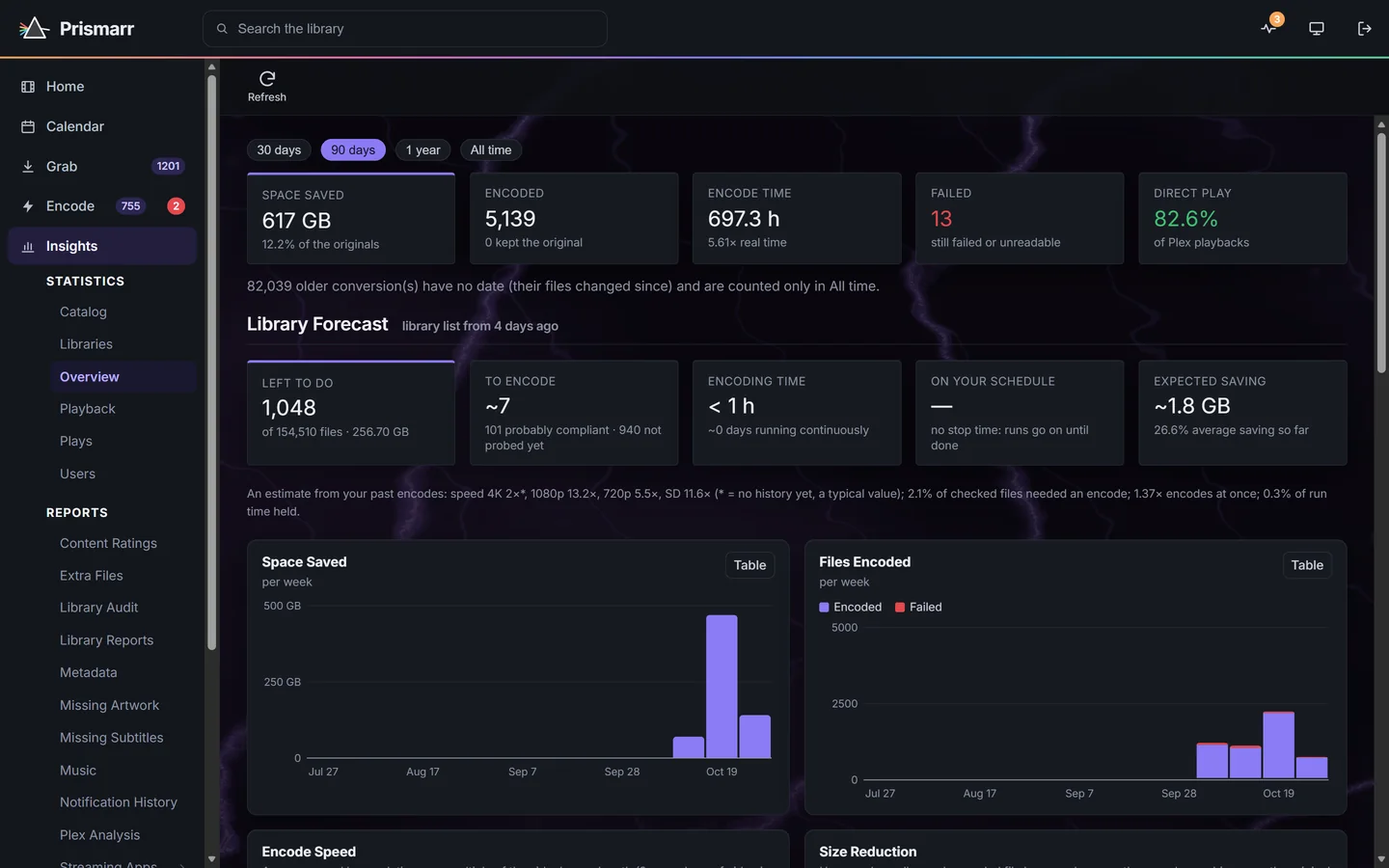Go to the Playback page
Viewport: 1389px width, 868px height.
(88, 409)
